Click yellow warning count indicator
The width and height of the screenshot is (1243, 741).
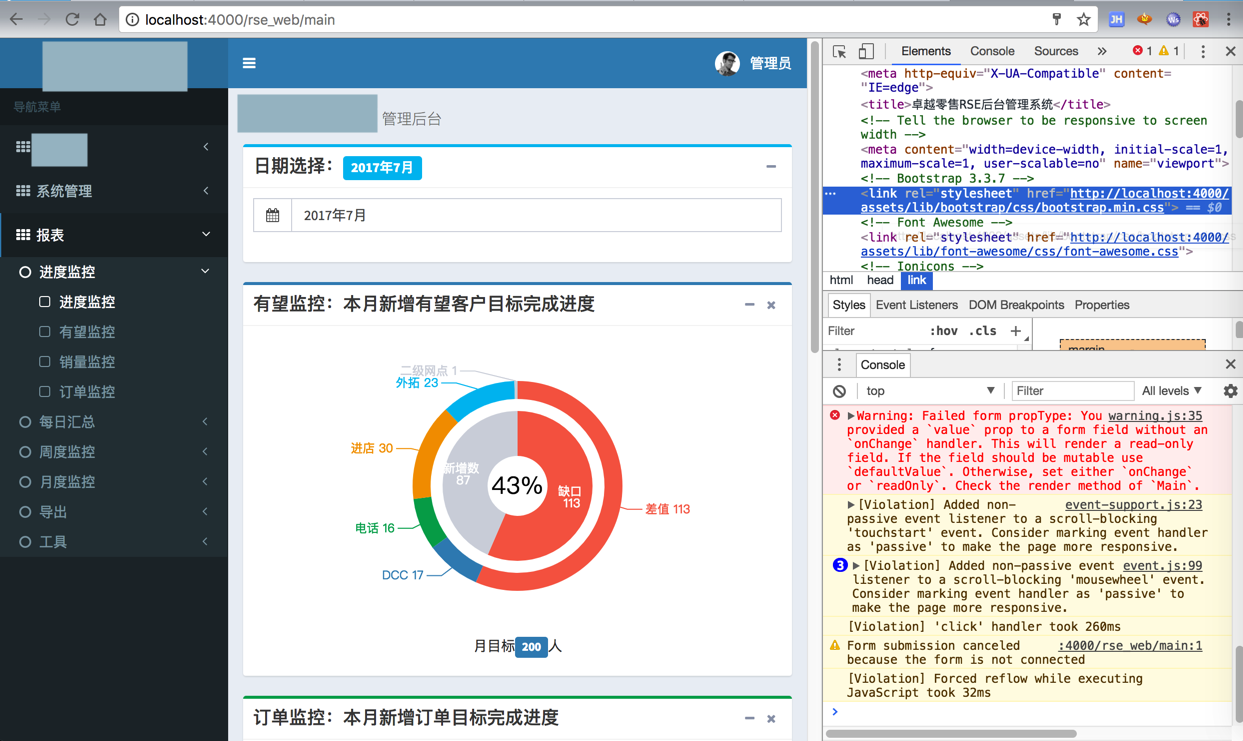tap(1169, 51)
